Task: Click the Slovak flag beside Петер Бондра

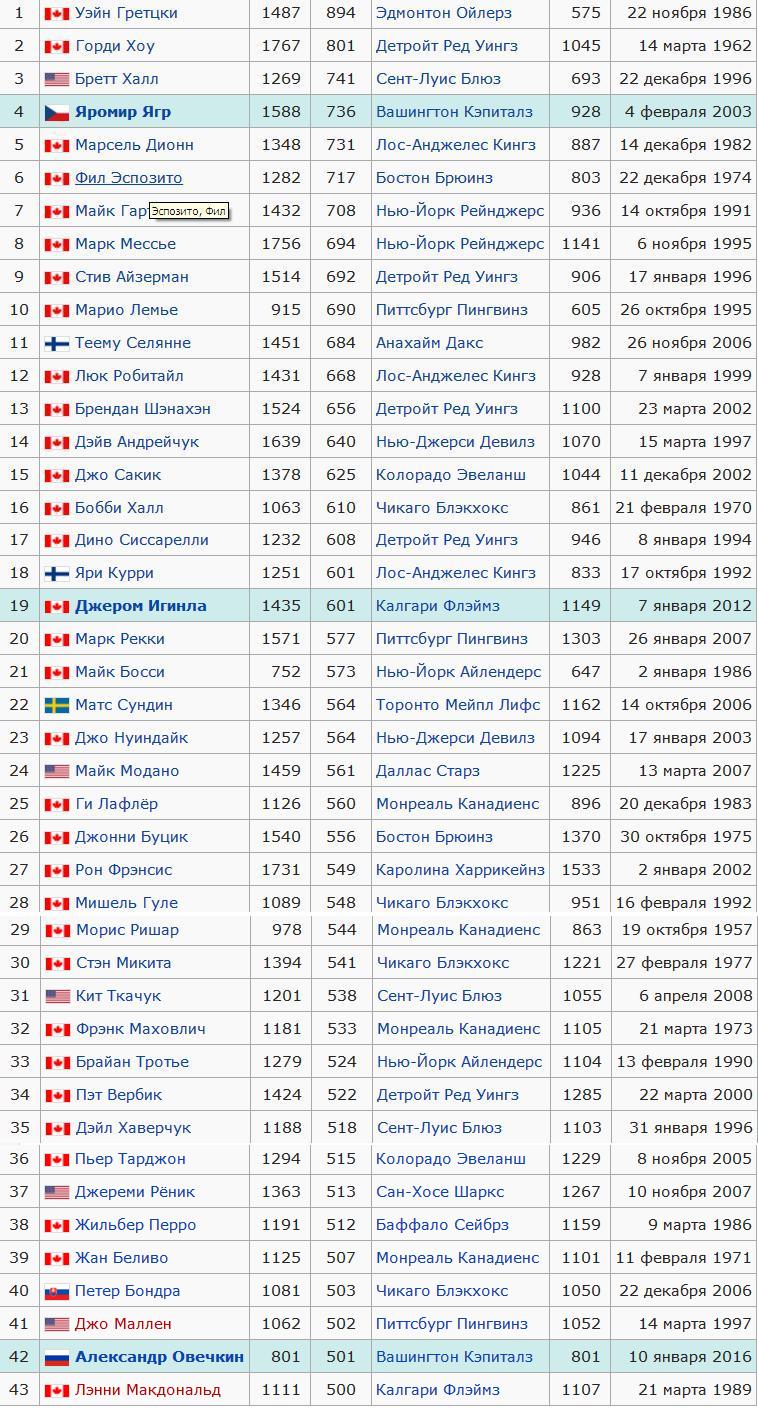Action: coord(58,1291)
